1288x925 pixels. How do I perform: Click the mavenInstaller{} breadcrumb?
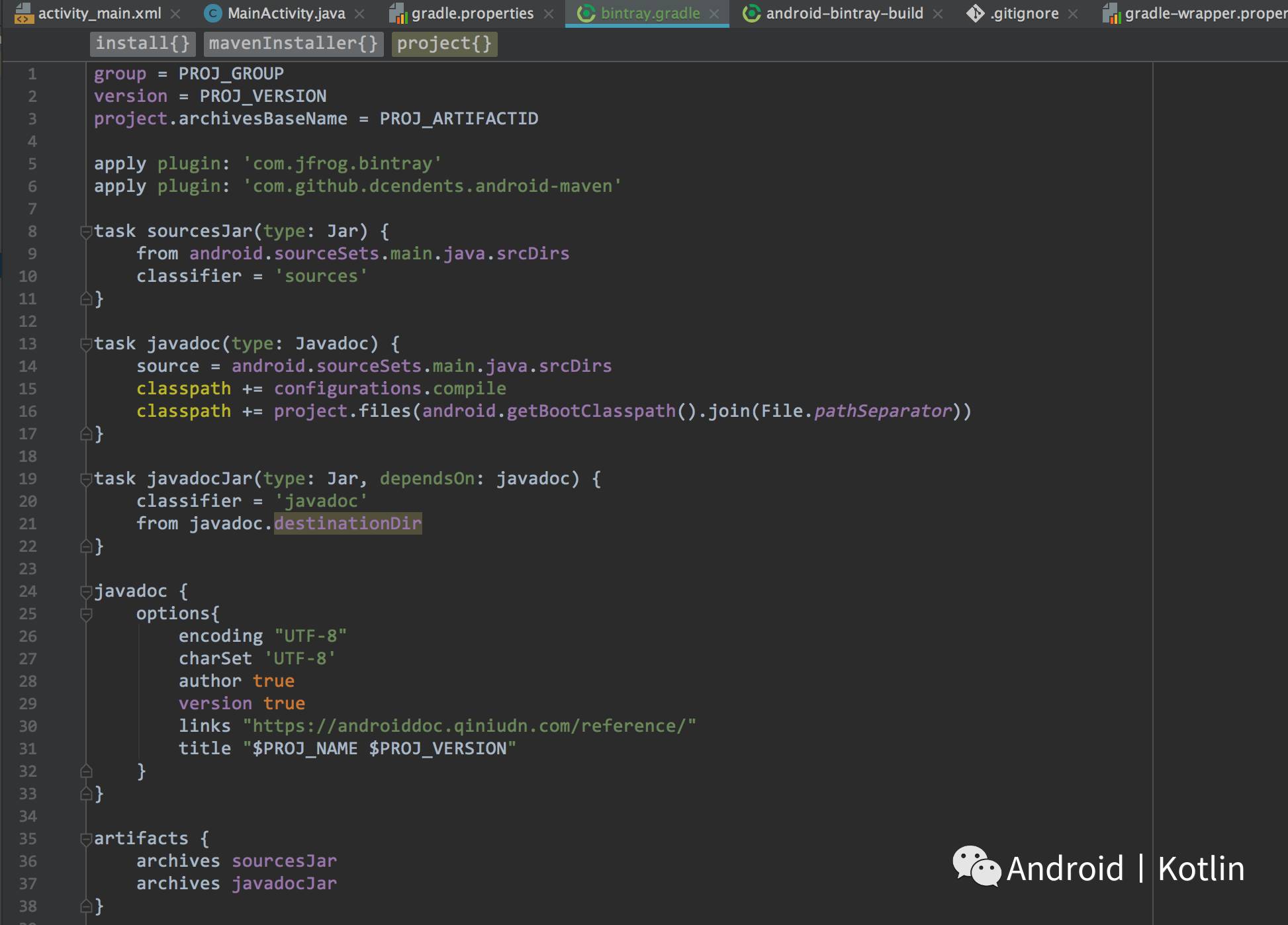click(293, 44)
